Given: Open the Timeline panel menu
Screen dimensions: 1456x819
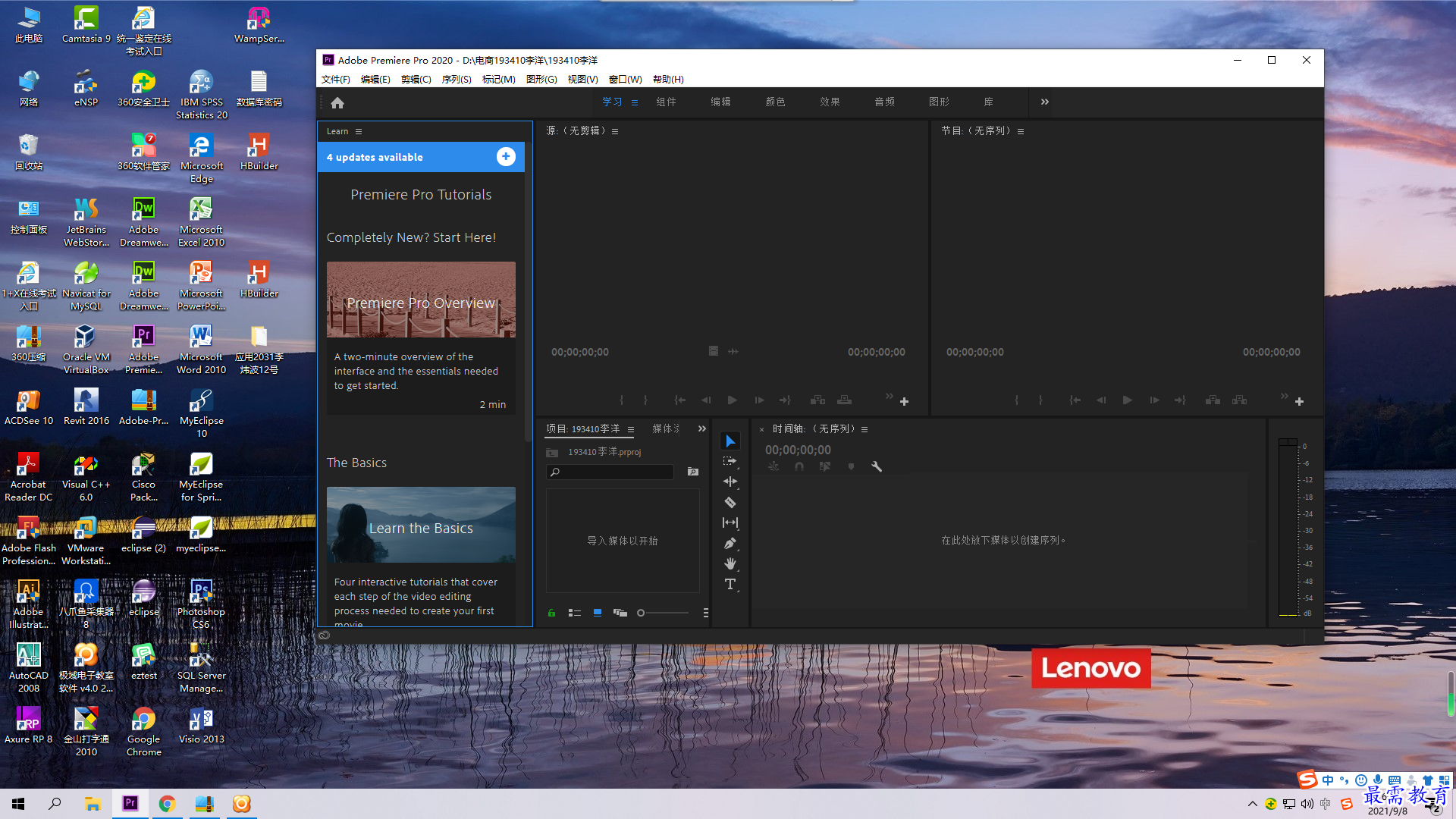Looking at the screenshot, I should [864, 429].
